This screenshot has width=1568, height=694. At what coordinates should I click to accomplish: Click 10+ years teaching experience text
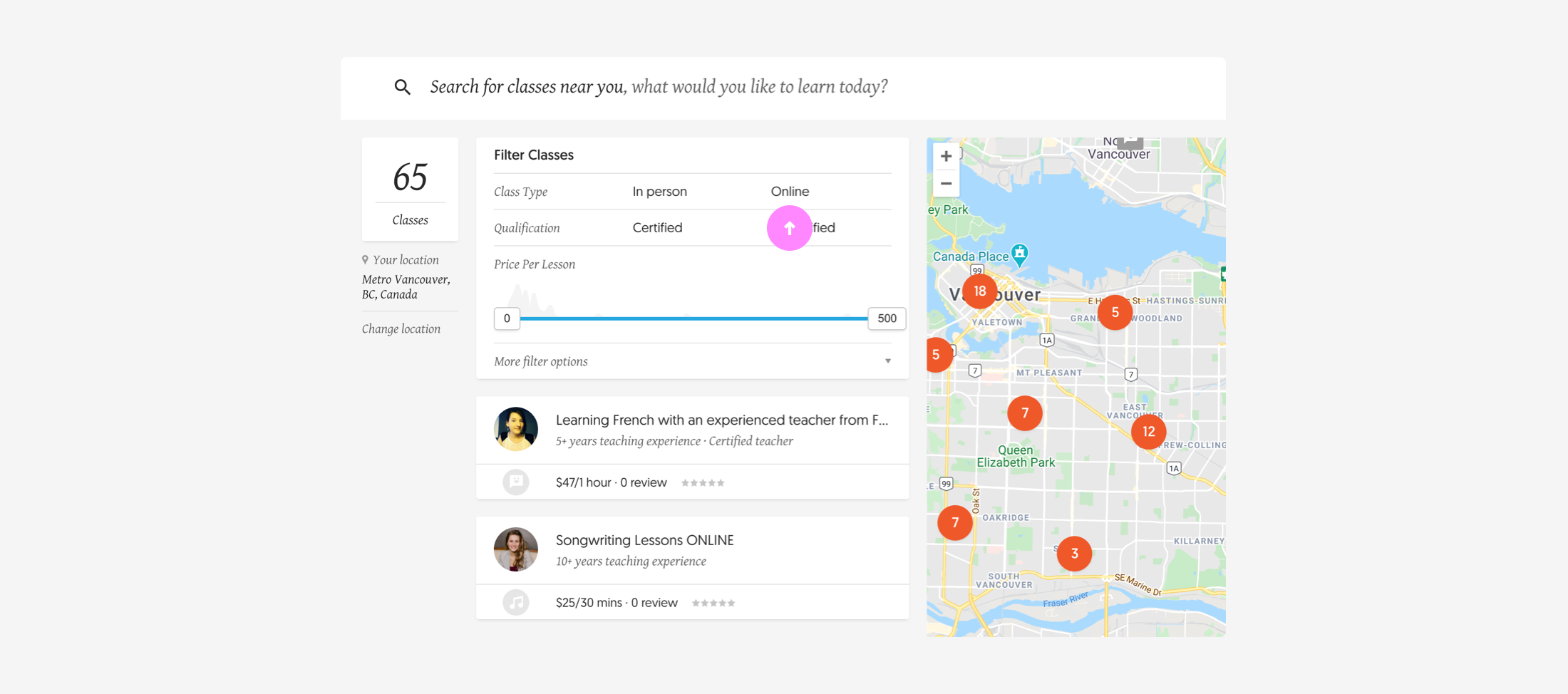click(x=631, y=562)
